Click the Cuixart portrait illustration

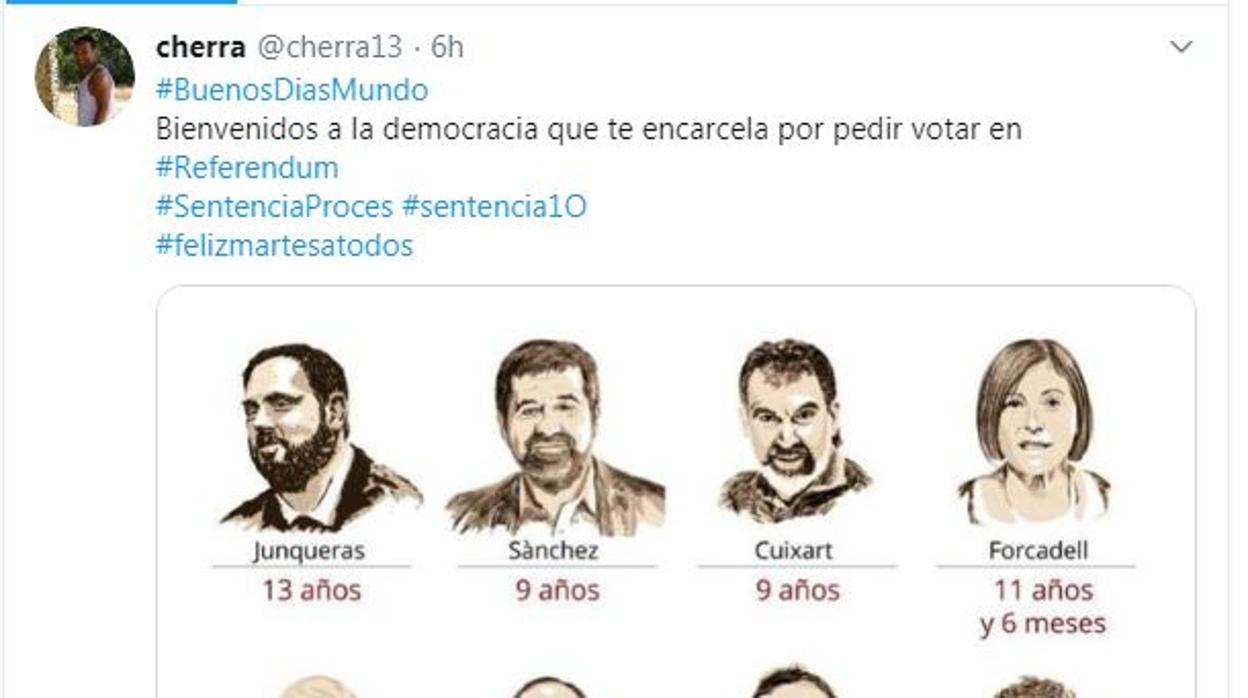tap(794, 432)
